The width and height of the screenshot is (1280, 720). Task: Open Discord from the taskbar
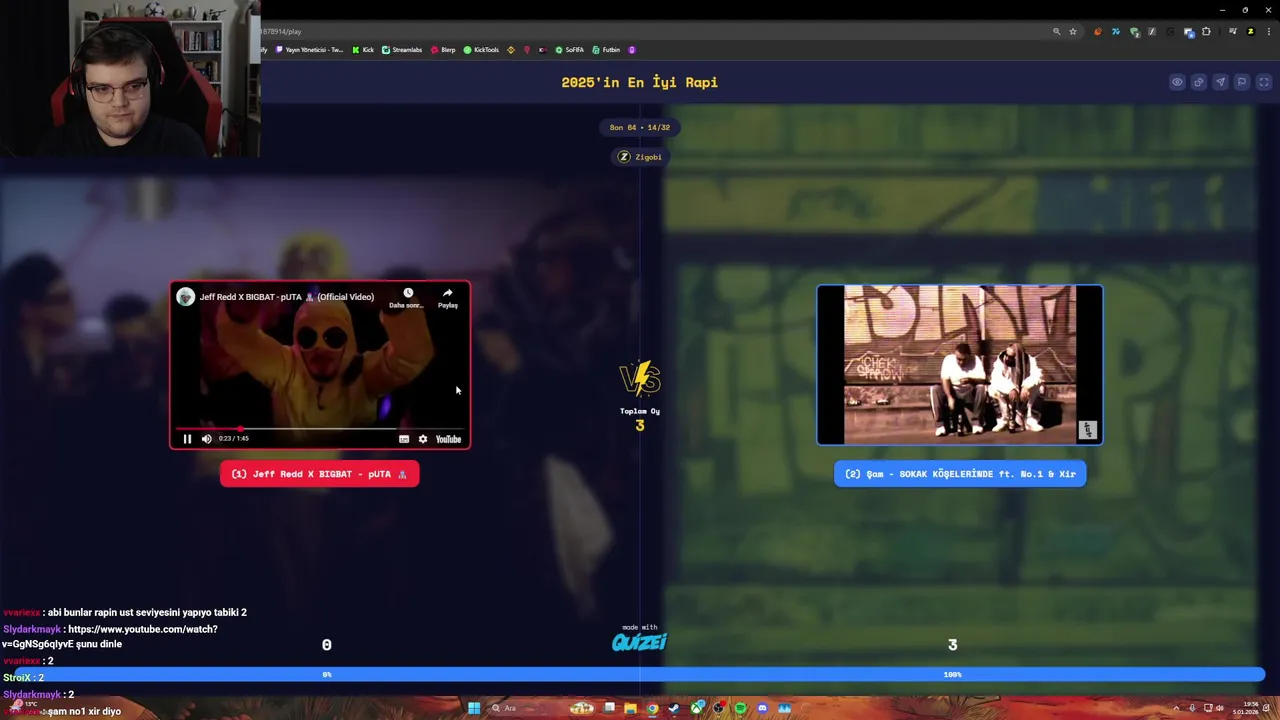point(762,708)
